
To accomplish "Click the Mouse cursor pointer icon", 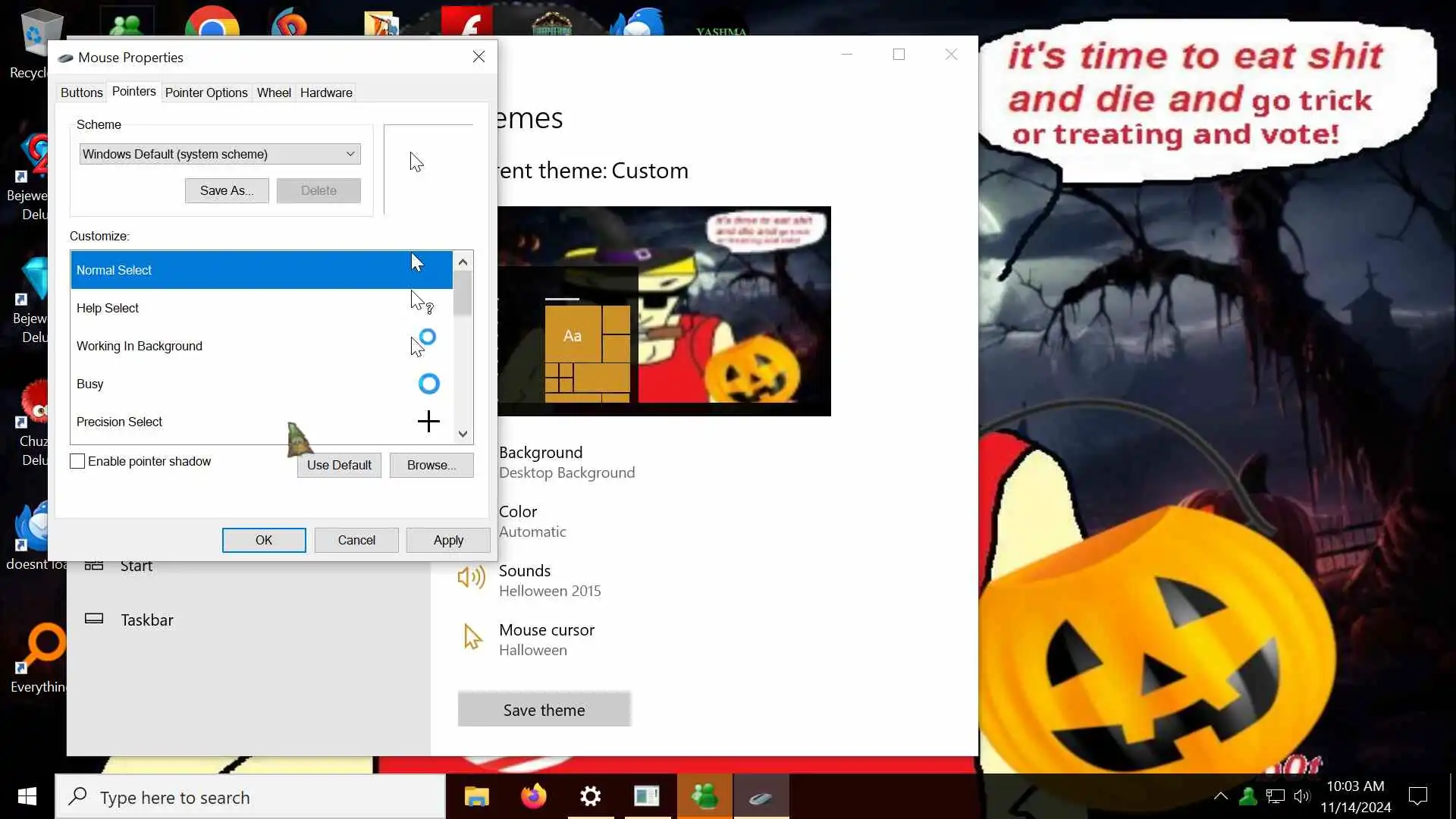I will 472,638.
